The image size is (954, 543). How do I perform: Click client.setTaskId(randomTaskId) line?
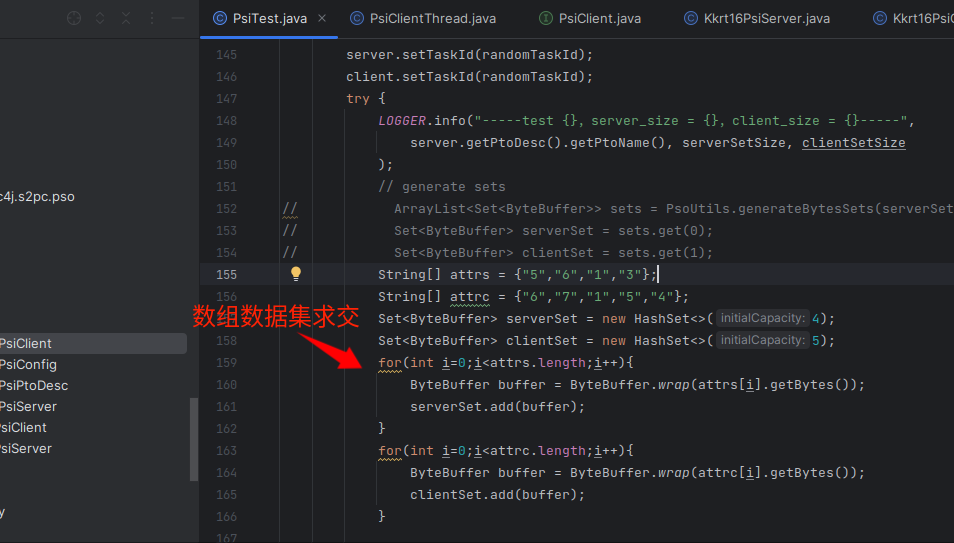coord(469,77)
